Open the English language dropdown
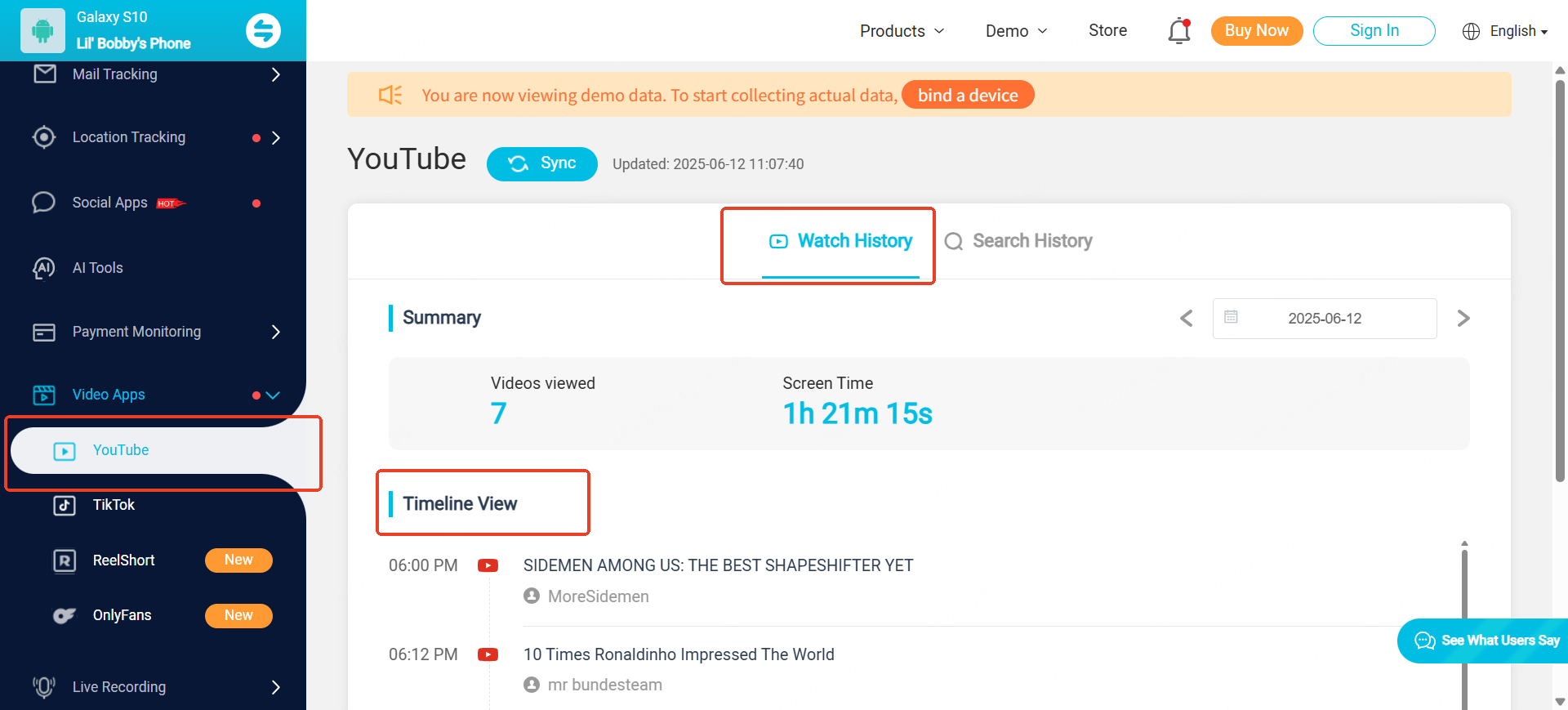This screenshot has width=1568, height=710. (x=1518, y=31)
